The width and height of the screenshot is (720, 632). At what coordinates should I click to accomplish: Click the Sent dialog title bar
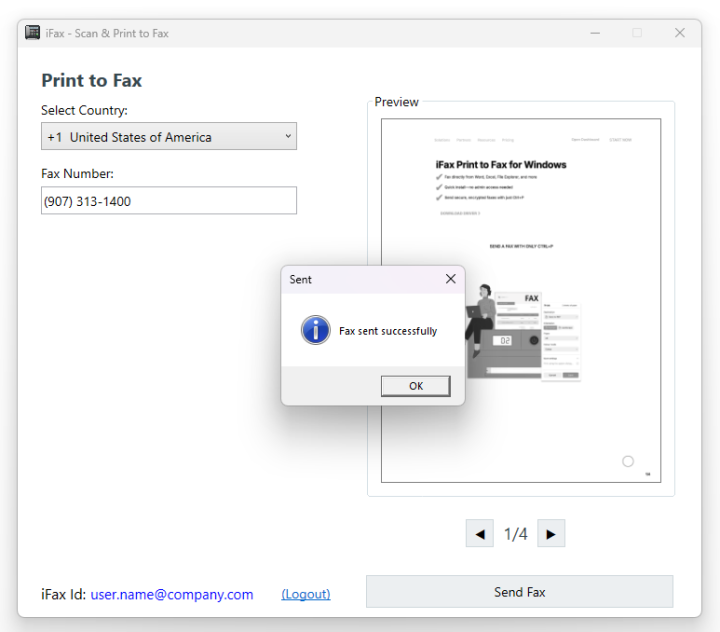pos(360,279)
